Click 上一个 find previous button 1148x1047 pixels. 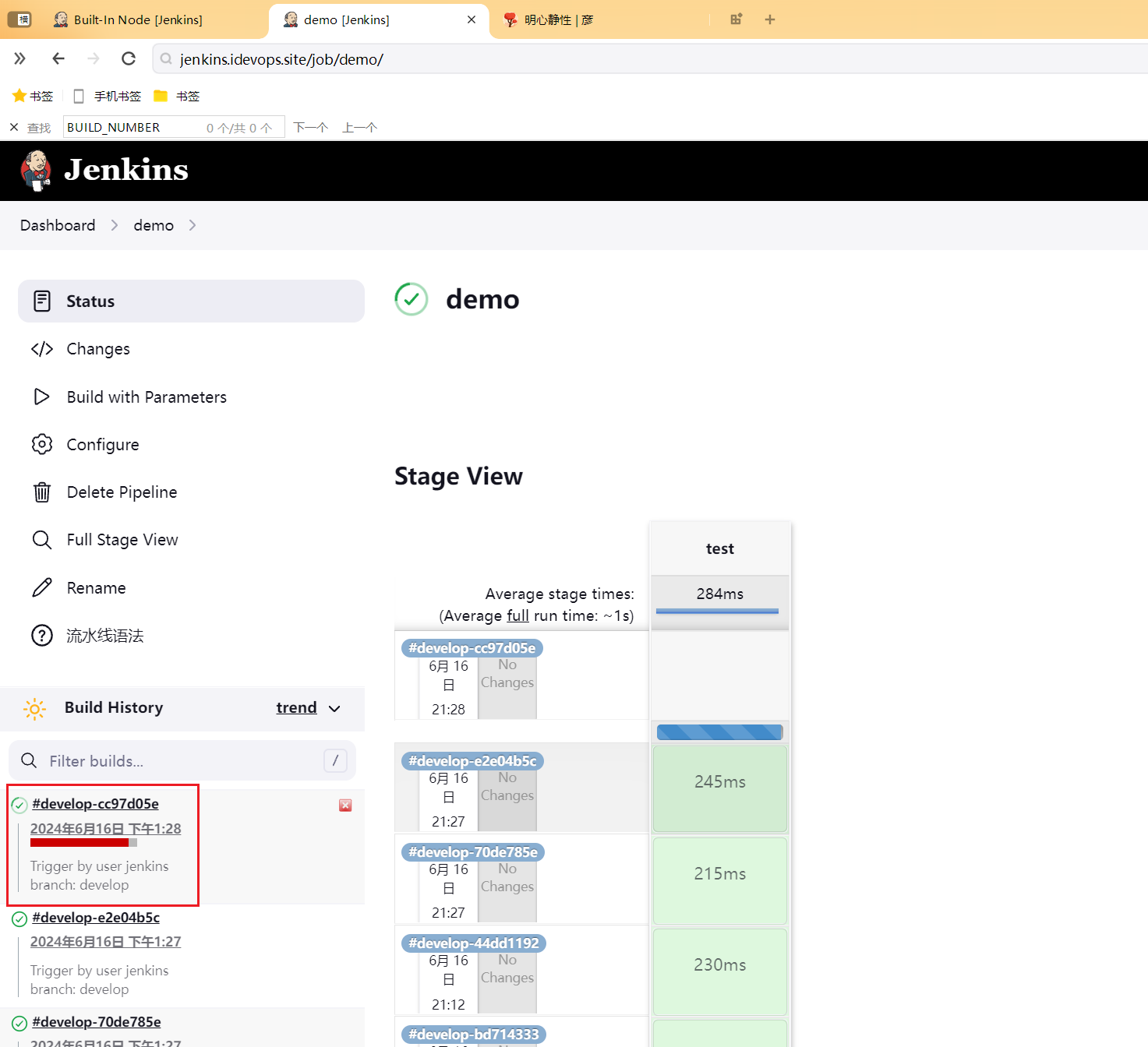[359, 127]
